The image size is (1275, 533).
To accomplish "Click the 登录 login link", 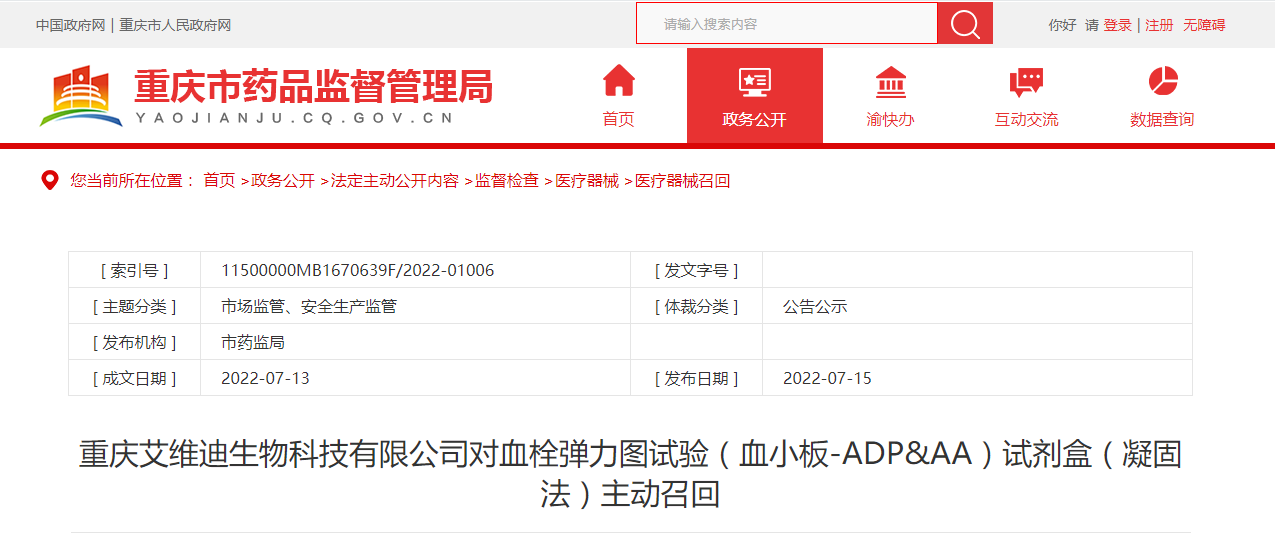I will tap(1117, 25).
